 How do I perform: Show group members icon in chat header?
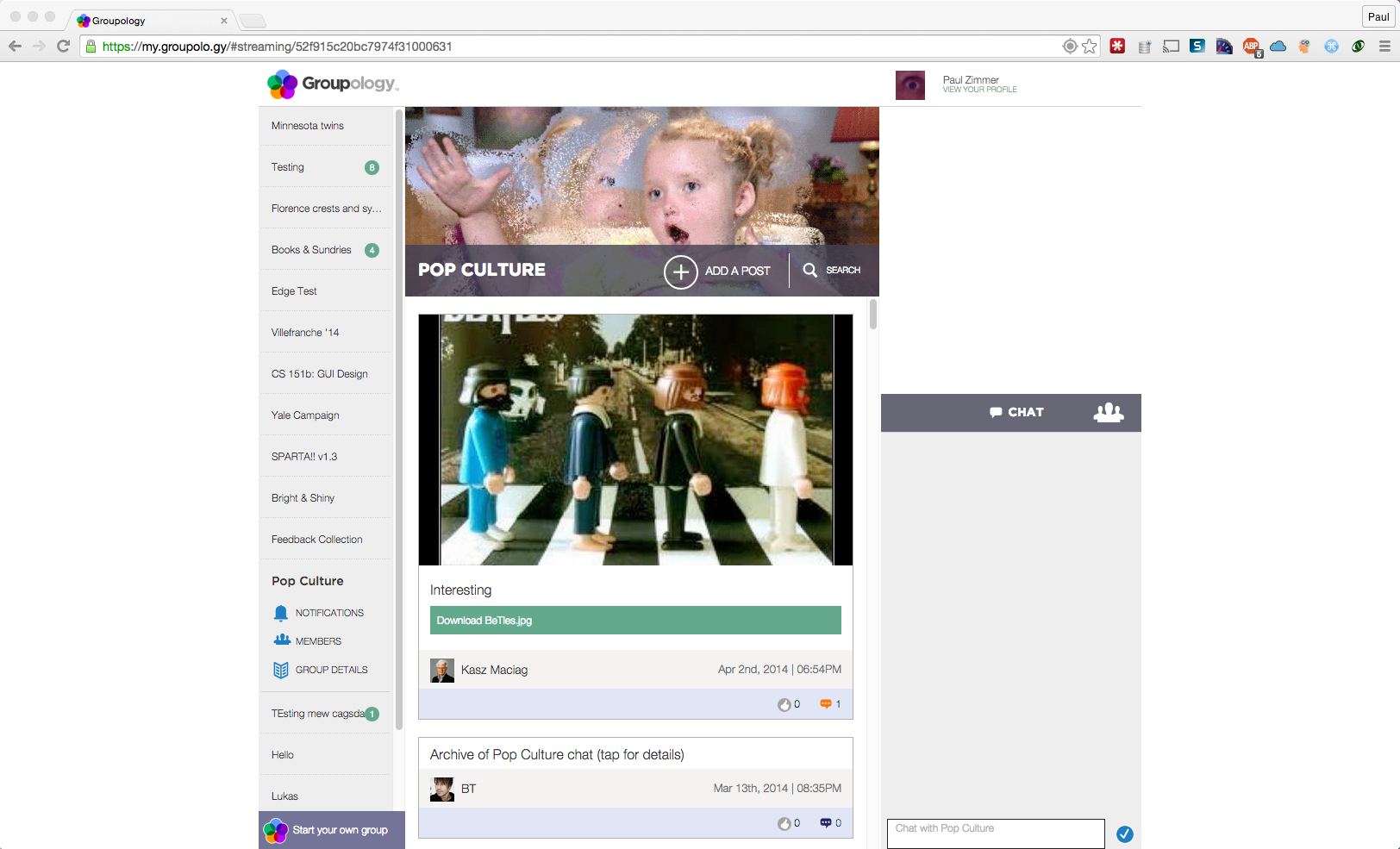click(x=1108, y=413)
